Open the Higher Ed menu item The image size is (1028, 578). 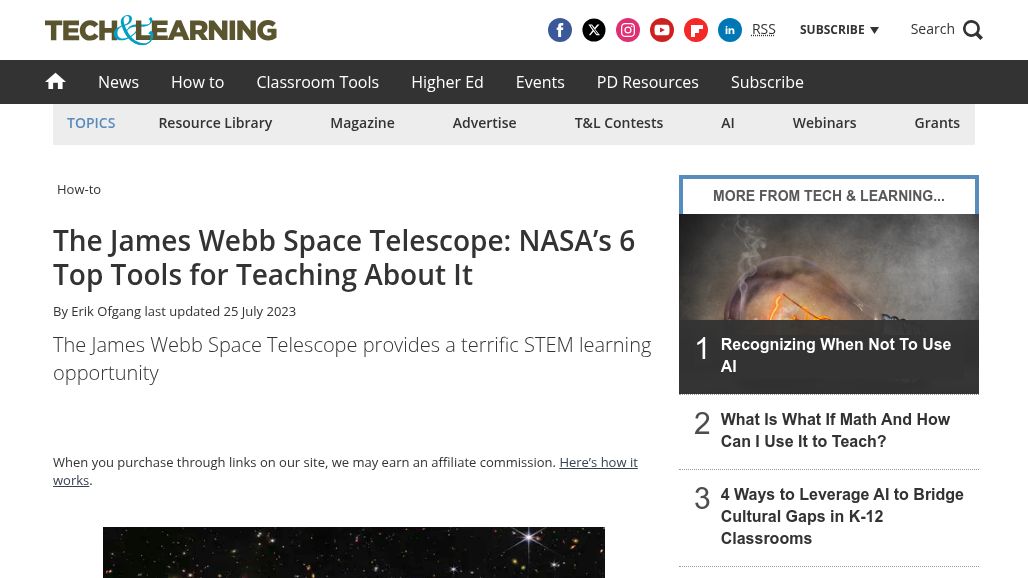[447, 82]
